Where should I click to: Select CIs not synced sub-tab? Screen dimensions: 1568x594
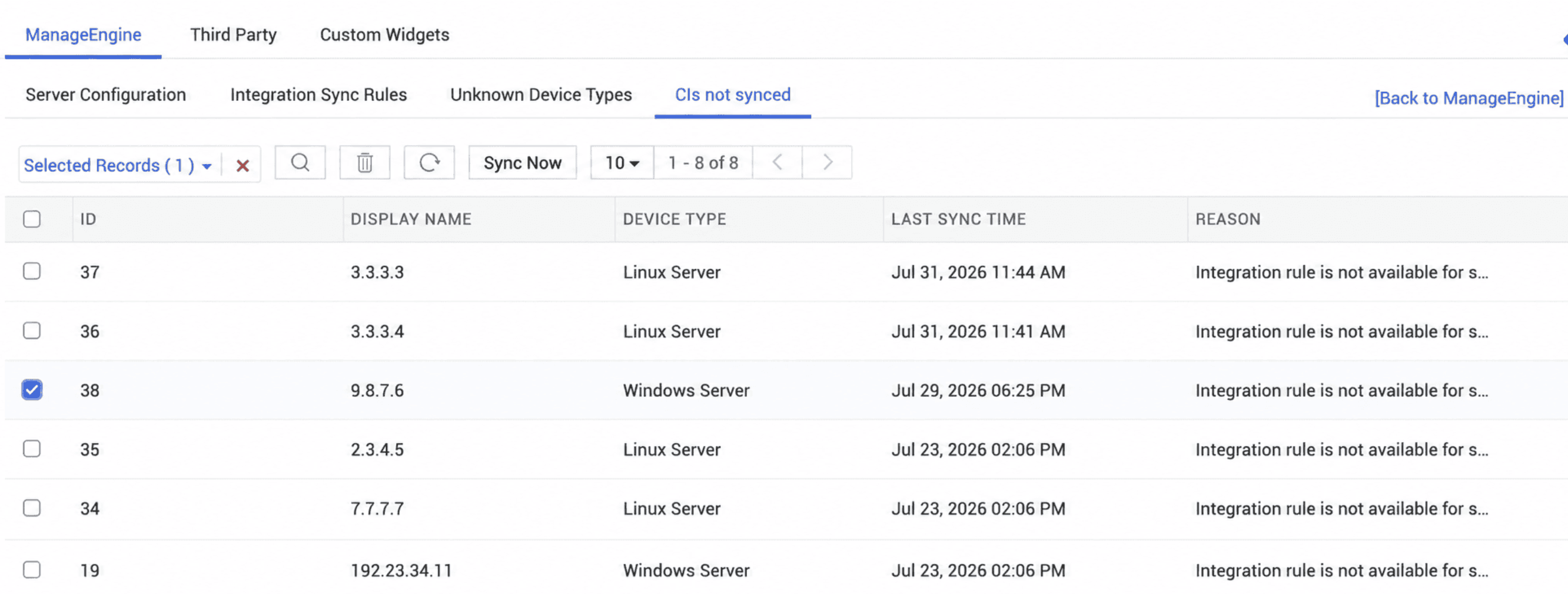pos(733,95)
